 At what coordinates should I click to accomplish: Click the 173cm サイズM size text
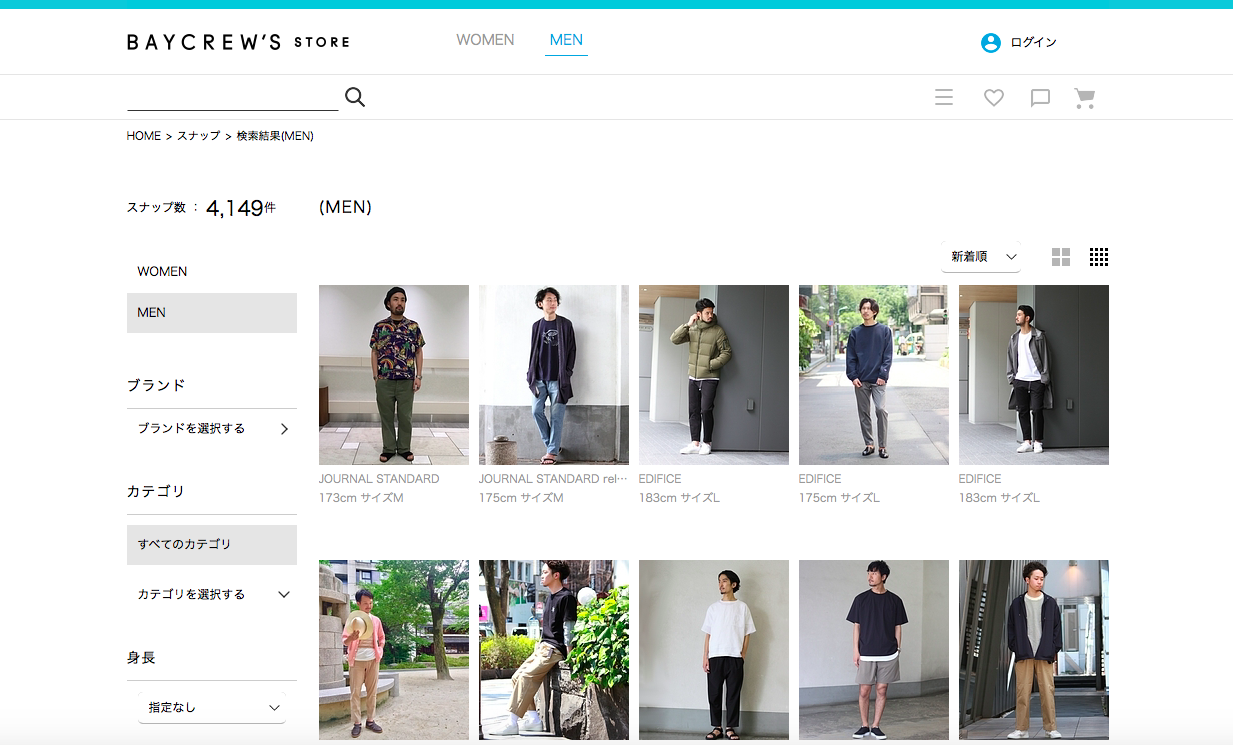coord(361,498)
